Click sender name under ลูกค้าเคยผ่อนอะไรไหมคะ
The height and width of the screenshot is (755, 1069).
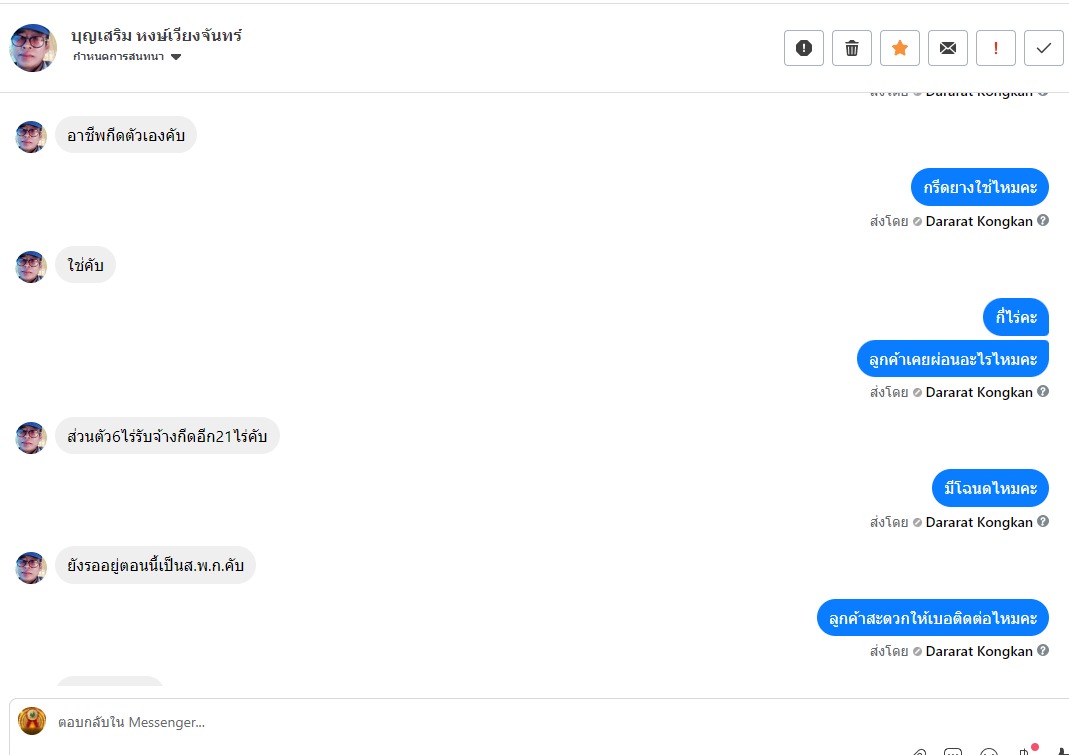[978, 392]
